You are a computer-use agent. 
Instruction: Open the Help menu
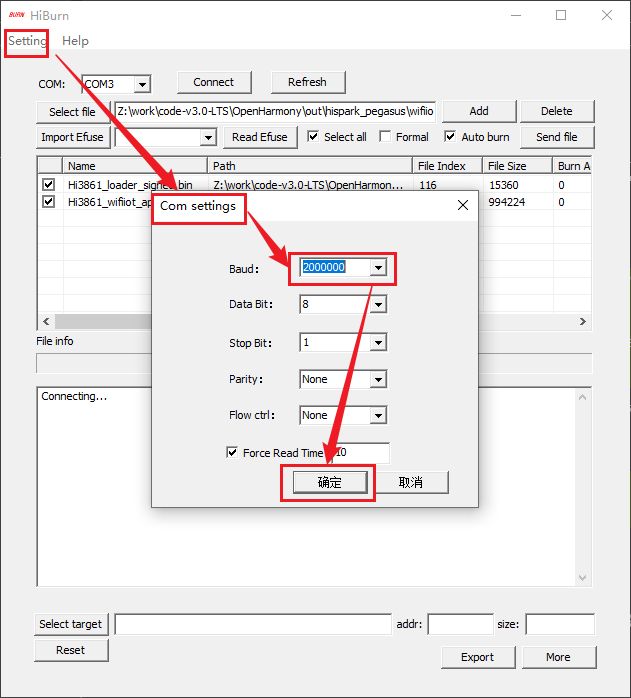coord(75,41)
